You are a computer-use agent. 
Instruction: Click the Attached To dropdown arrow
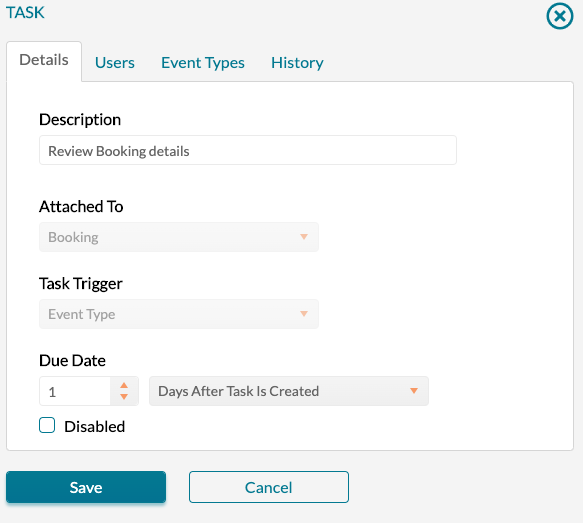pos(304,237)
